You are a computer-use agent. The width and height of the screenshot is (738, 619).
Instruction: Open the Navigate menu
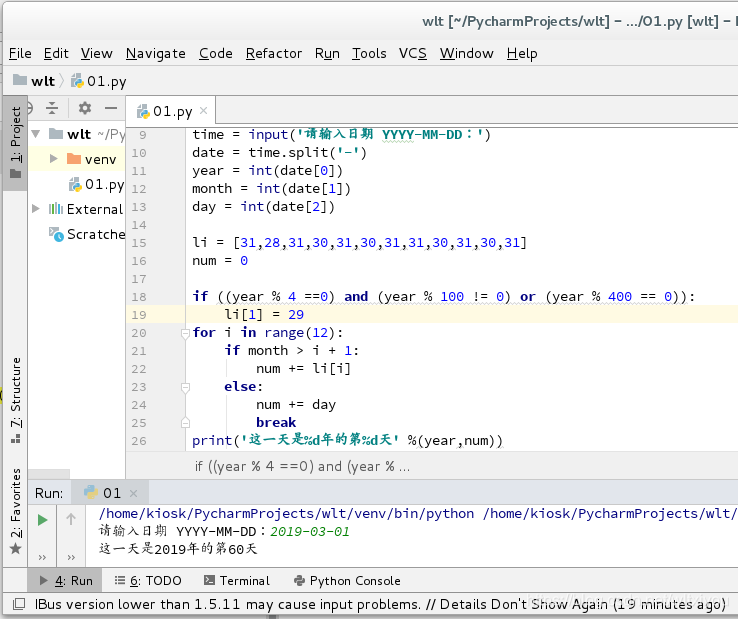pyautogui.click(x=156, y=53)
